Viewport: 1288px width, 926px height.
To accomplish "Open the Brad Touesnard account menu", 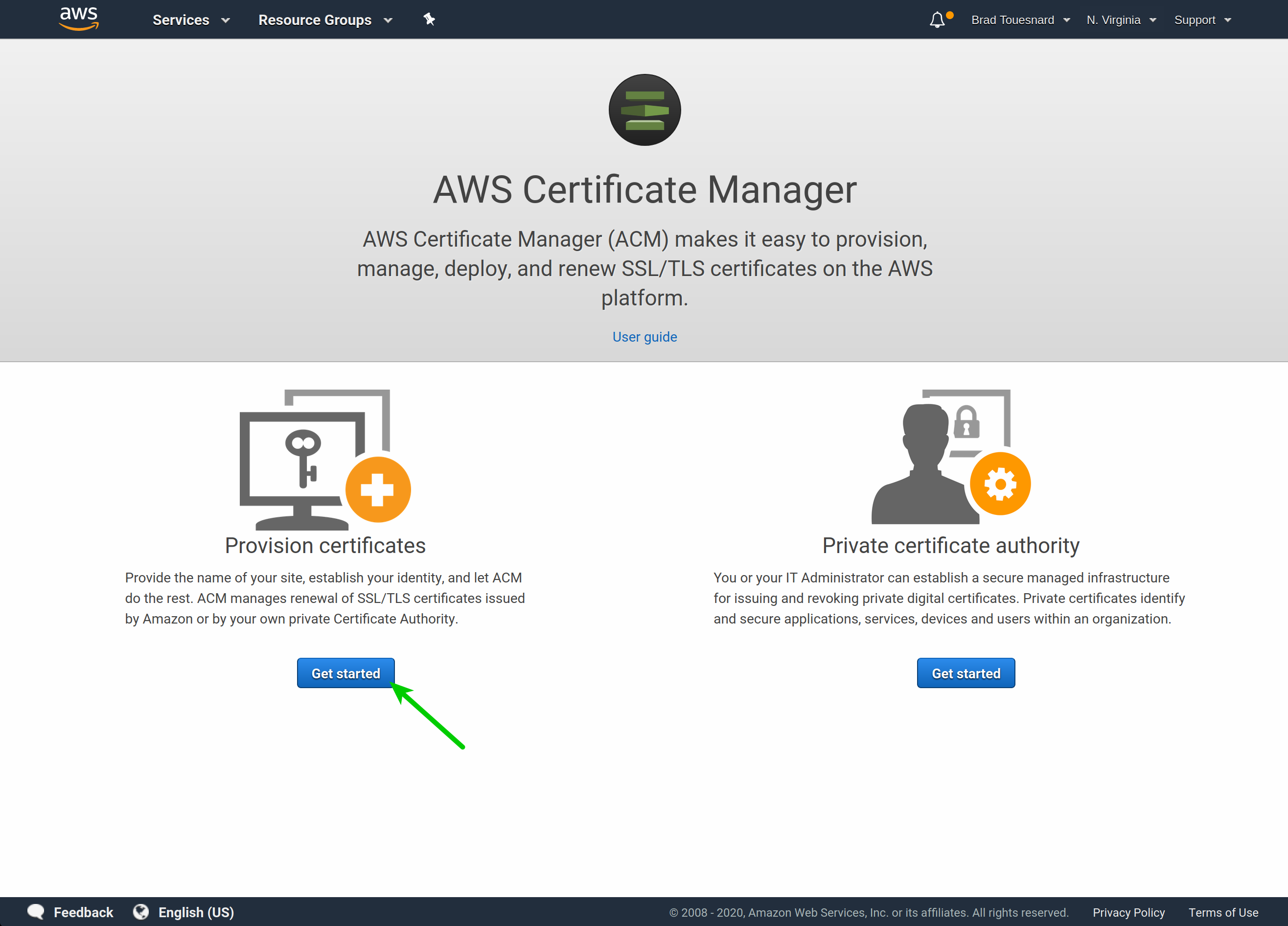I will 1020,20.
